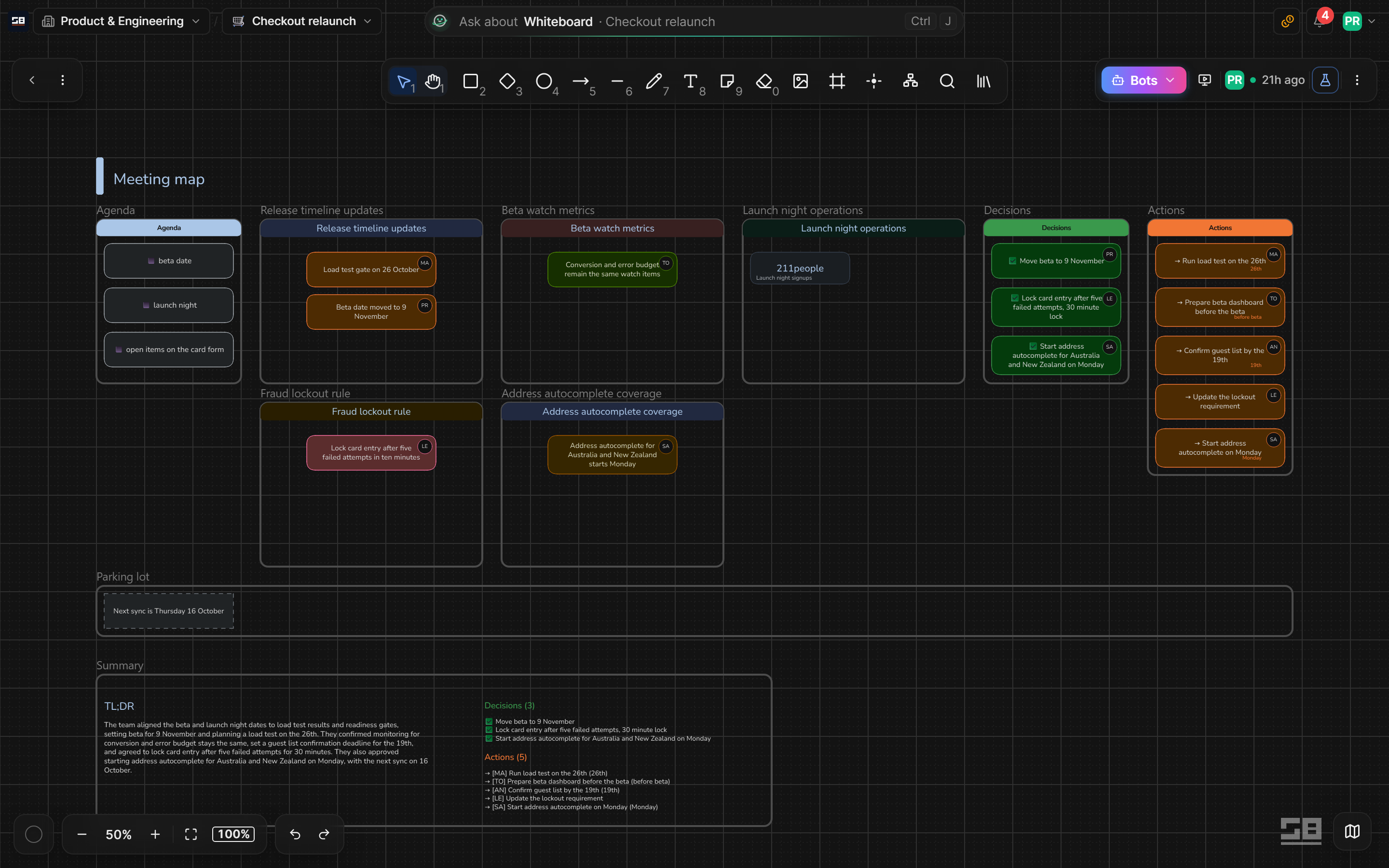
Task: Choose the arrow tool
Action: pyautogui.click(x=581, y=81)
